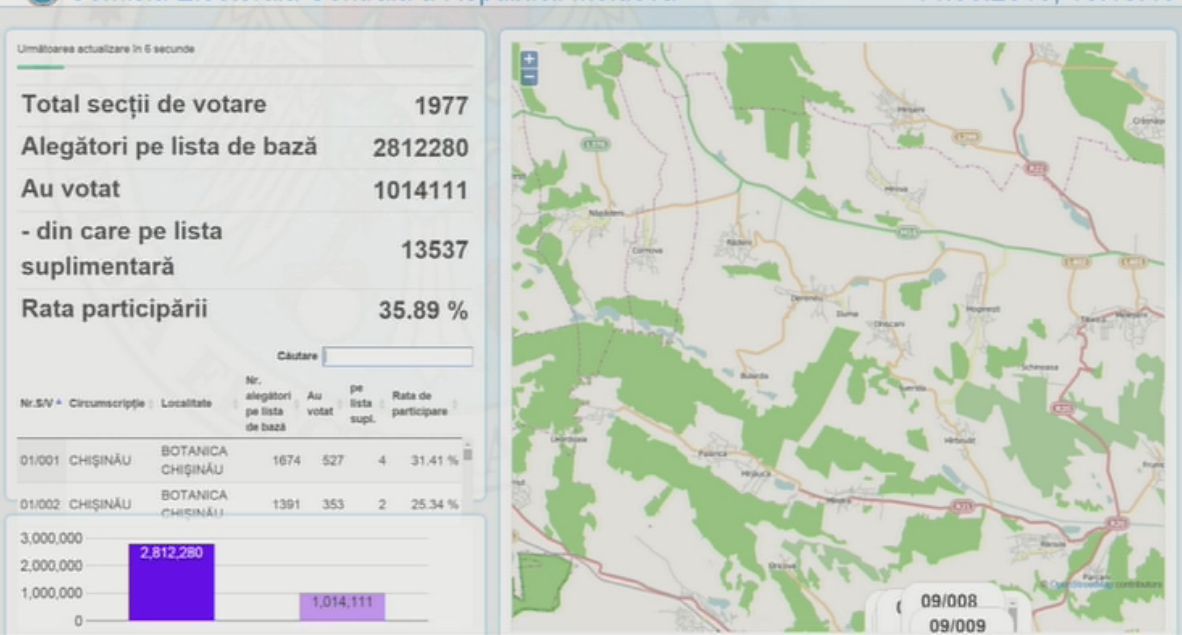Image resolution: width=1182 pixels, height=635 pixels.
Task: Sort table by Nr.S/V column
Action: pos(41,403)
